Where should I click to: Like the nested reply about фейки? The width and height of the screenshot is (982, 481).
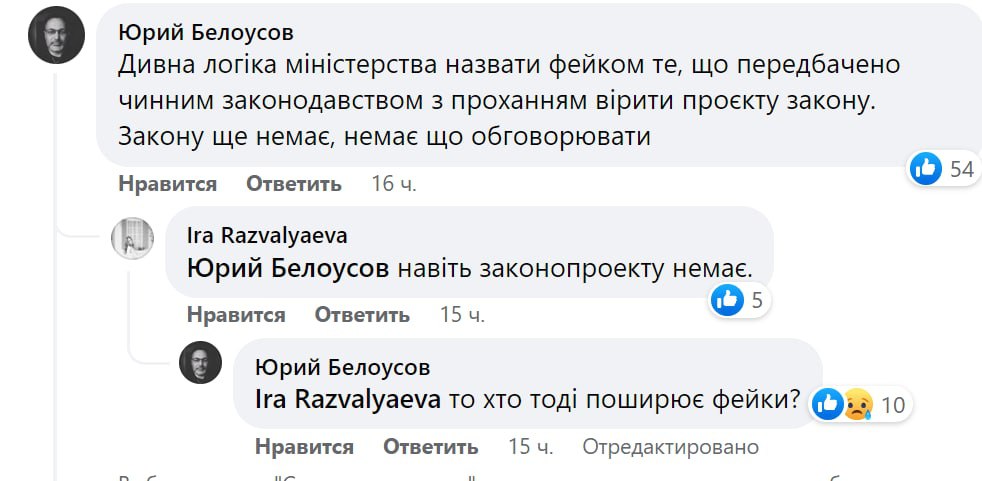coord(304,447)
